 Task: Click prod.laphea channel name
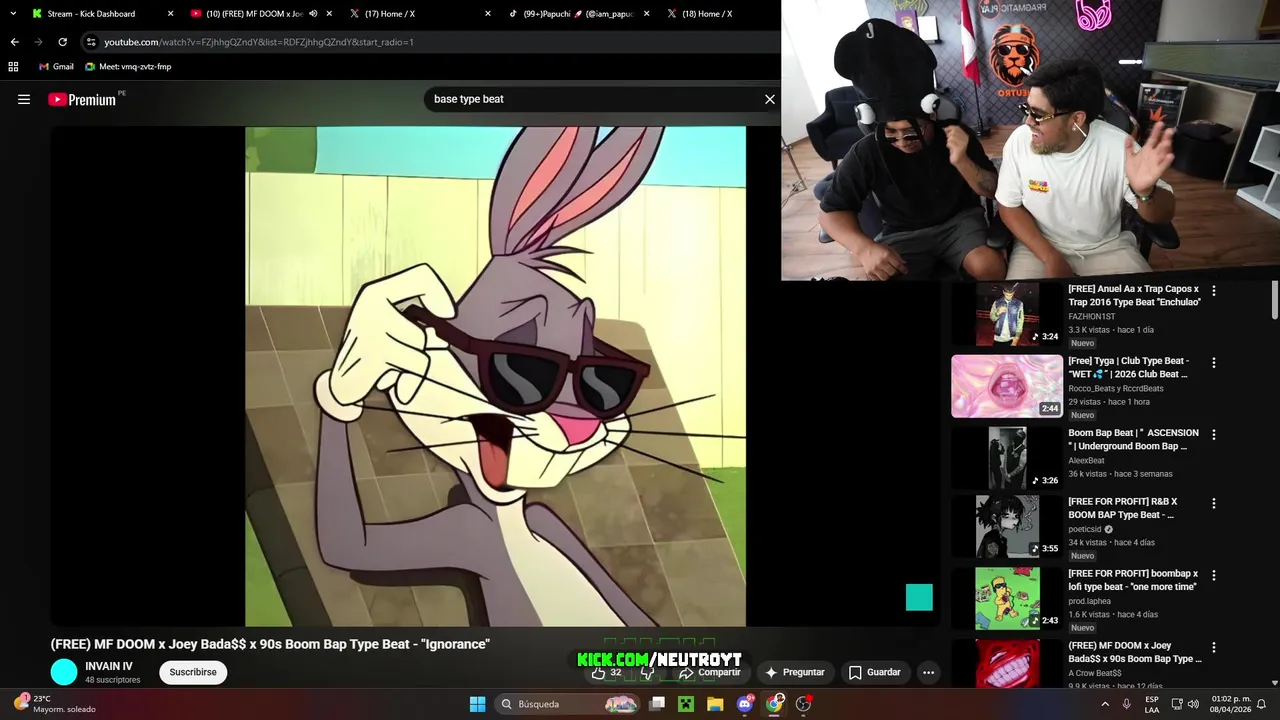pyautogui.click(x=1090, y=601)
